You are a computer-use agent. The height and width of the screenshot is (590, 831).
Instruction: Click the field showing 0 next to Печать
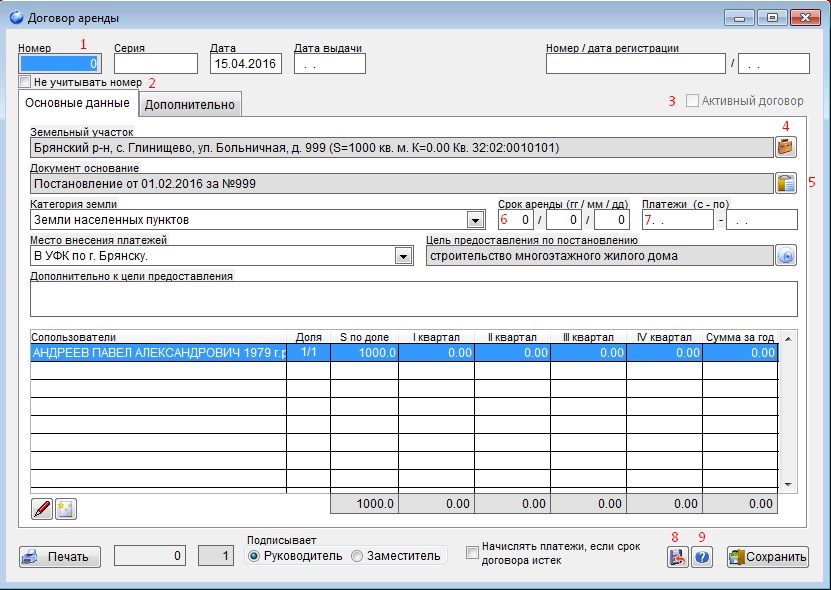[150, 556]
